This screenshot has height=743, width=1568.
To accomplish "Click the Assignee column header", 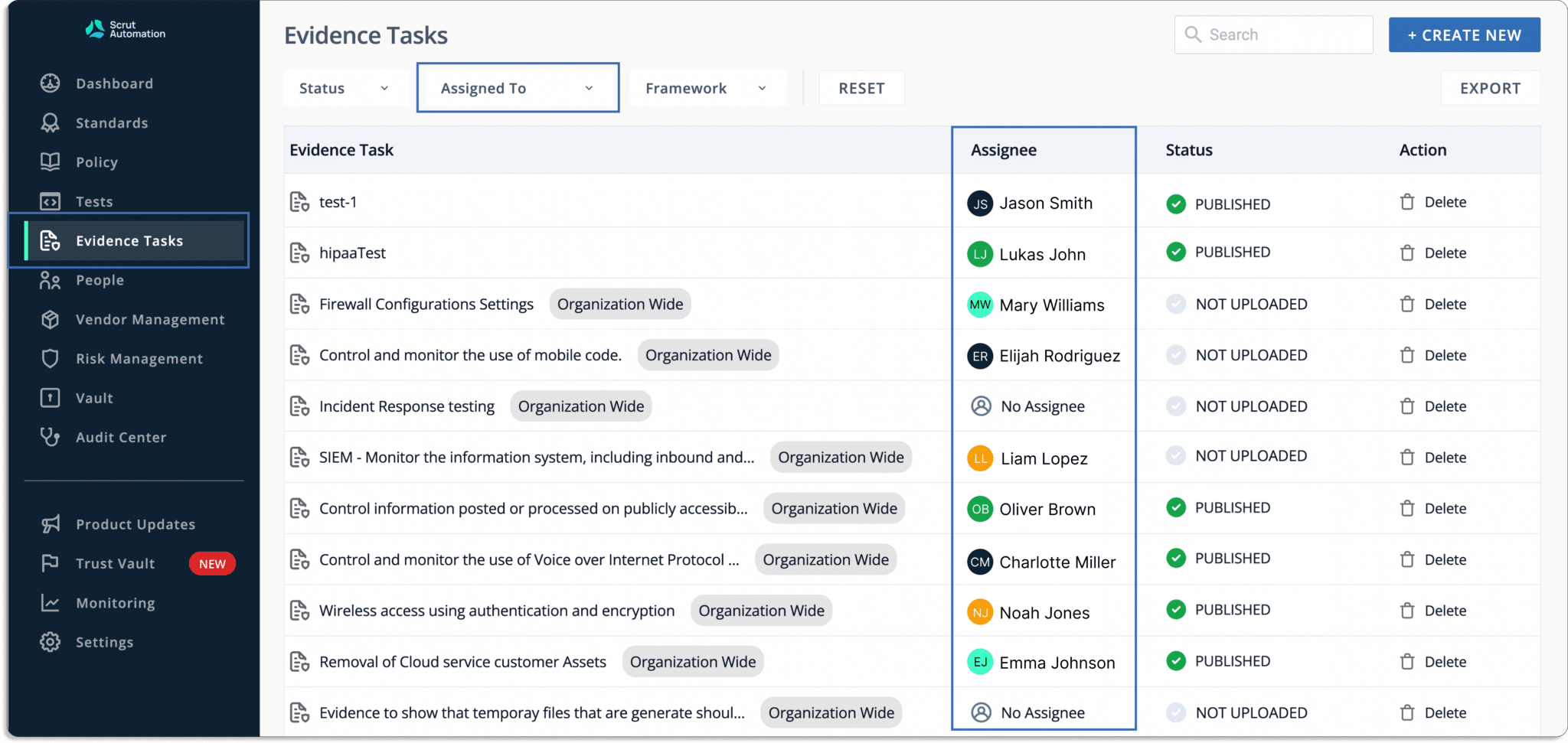I will coord(1003,150).
